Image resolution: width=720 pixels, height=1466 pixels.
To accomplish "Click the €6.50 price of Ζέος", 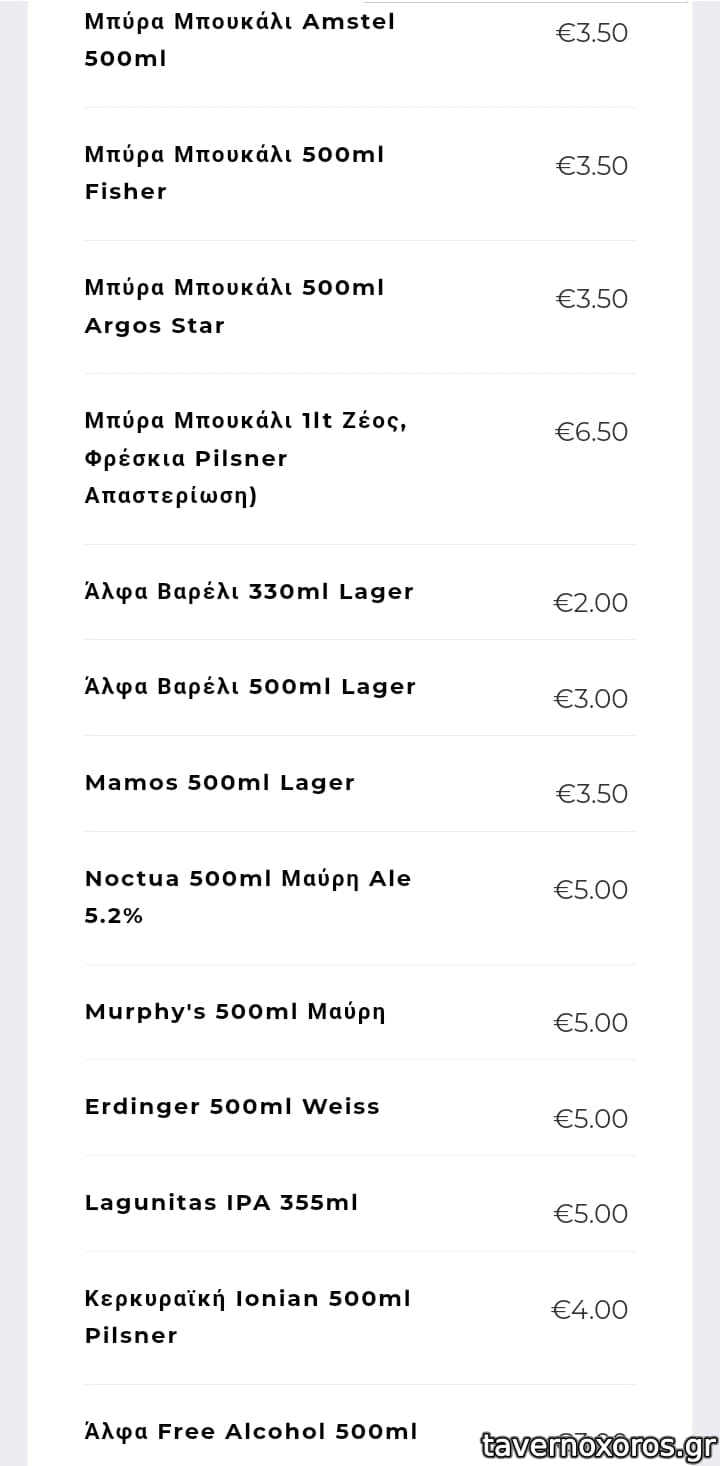I will coord(591,432).
